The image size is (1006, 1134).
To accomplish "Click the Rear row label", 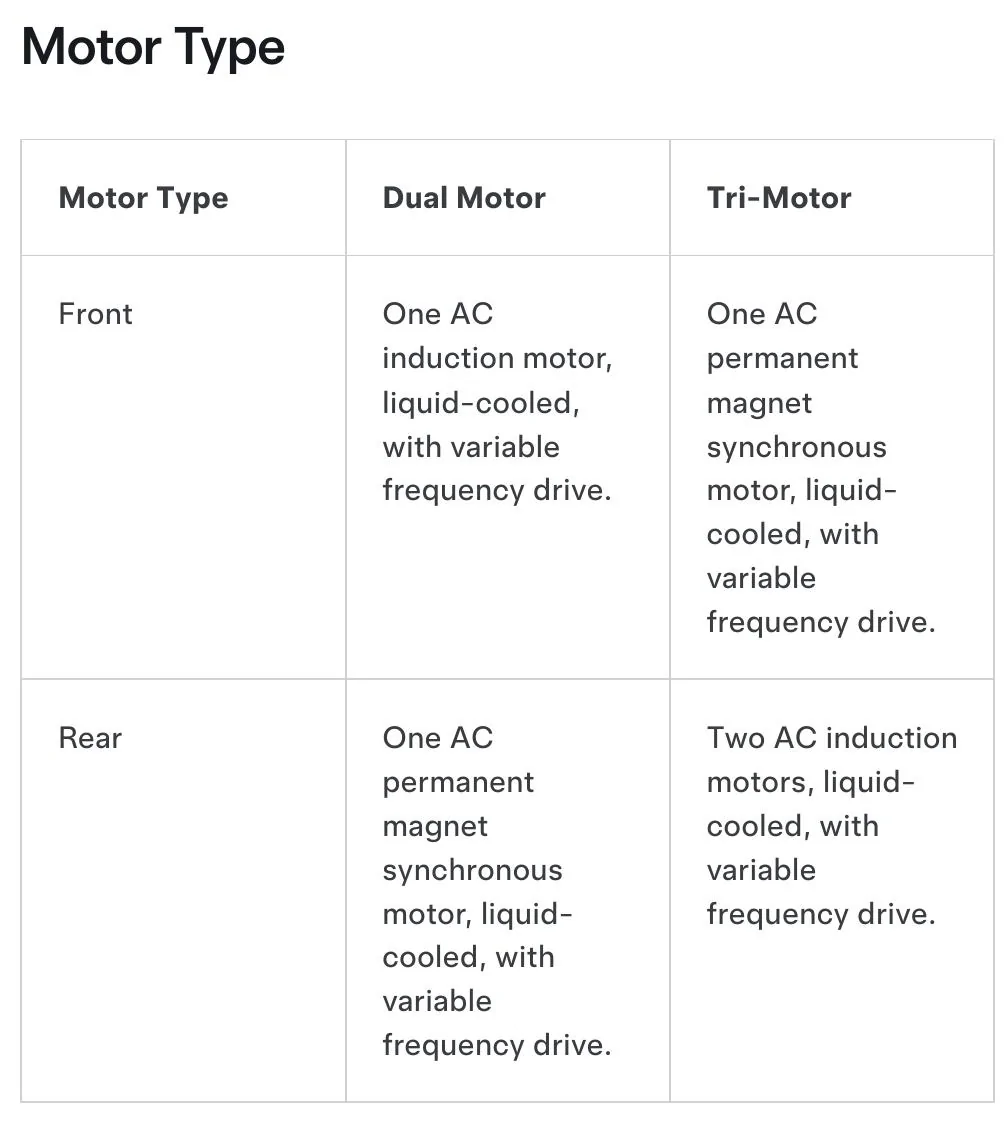I will [90, 738].
